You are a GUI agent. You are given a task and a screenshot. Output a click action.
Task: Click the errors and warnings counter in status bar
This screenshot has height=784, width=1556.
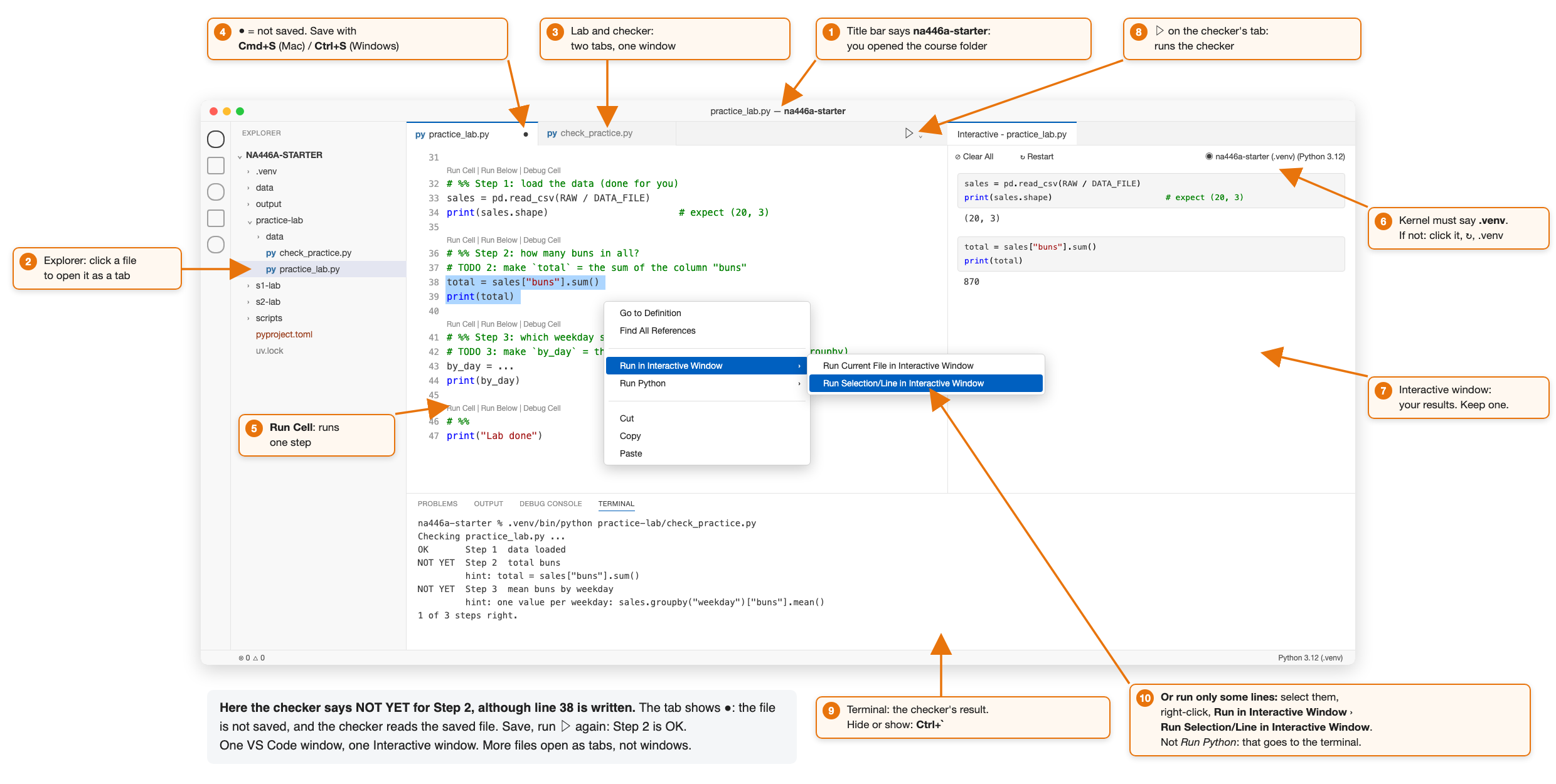point(252,658)
